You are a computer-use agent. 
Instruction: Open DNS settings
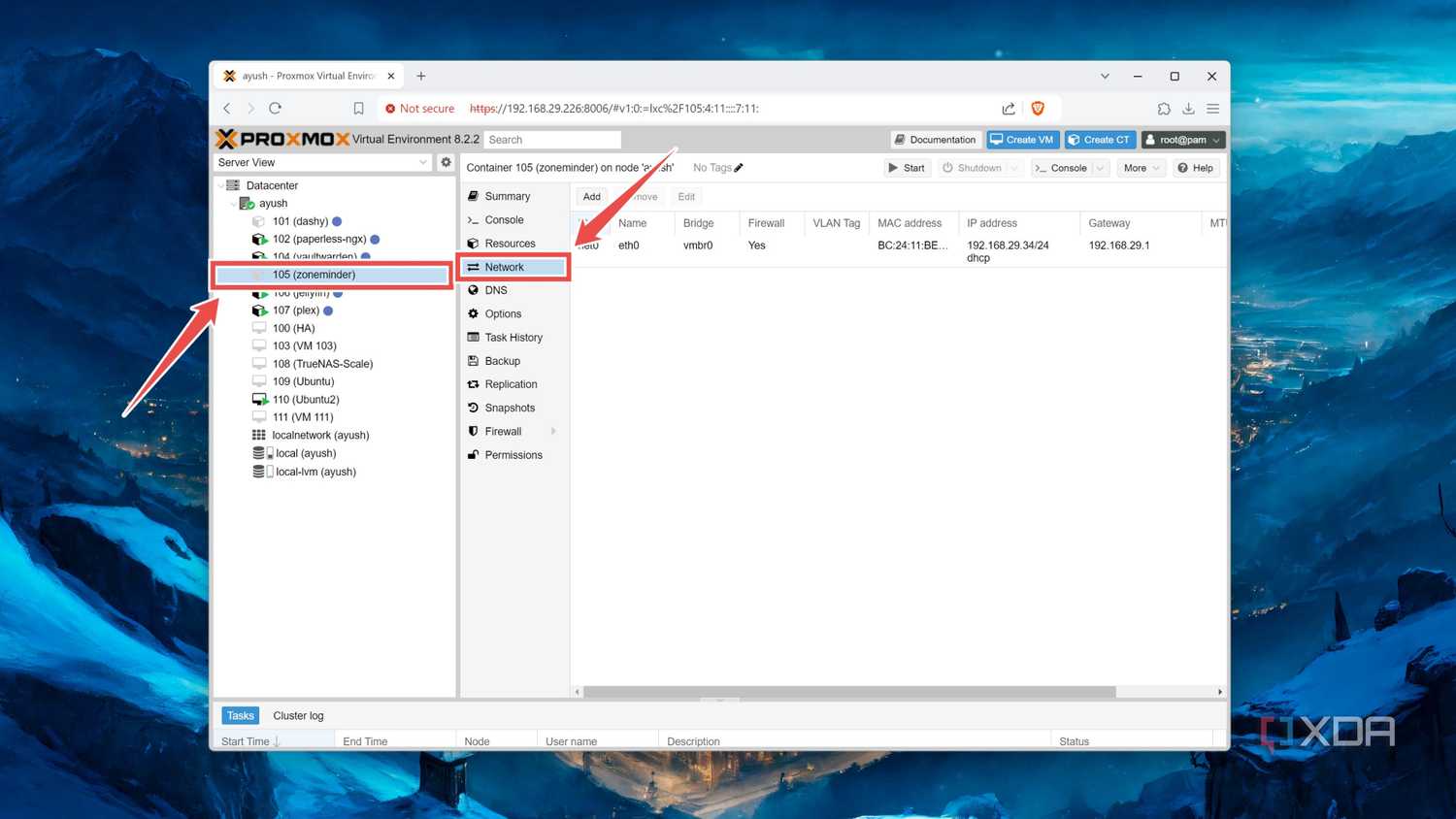click(496, 290)
